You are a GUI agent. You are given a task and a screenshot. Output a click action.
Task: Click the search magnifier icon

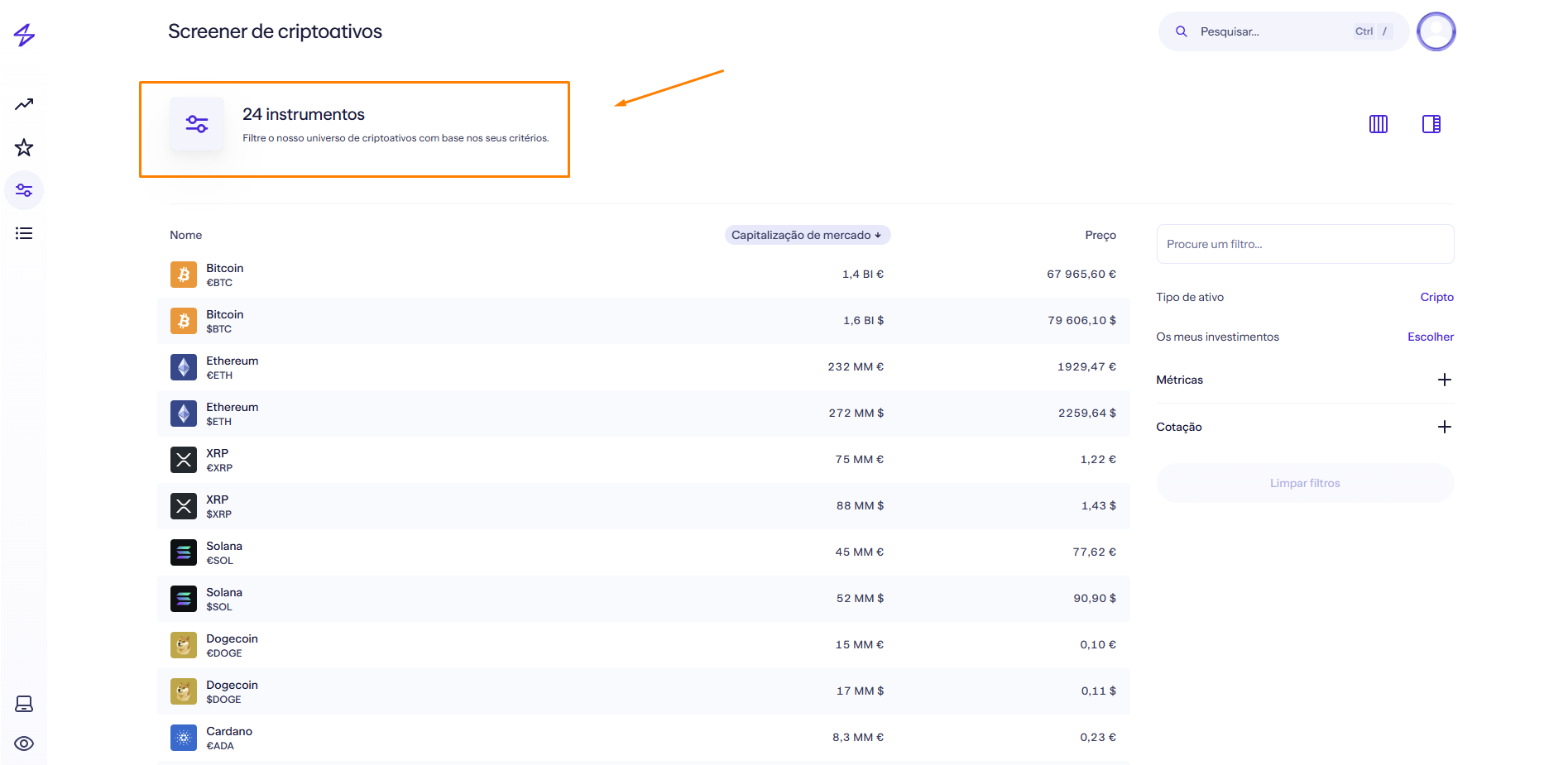(x=1182, y=31)
